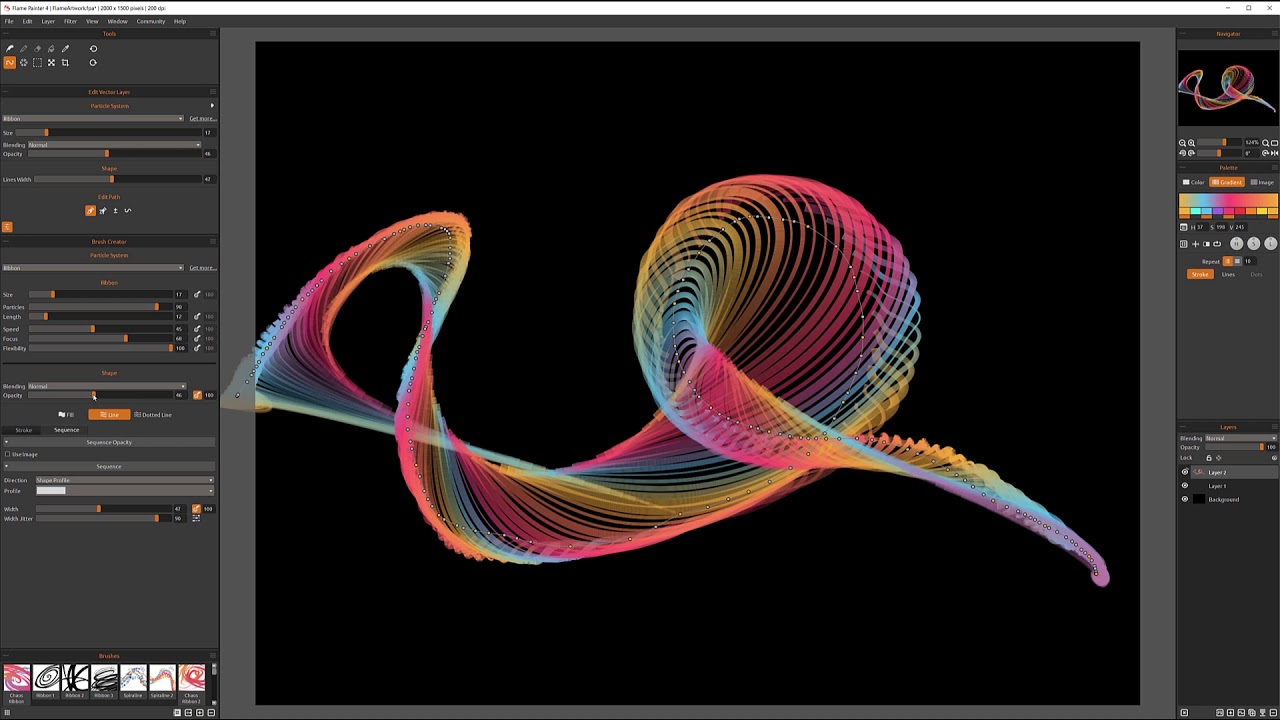Click the Navigator artwork preview thumbnail
The image size is (1280, 720).
pyautogui.click(x=1227, y=88)
